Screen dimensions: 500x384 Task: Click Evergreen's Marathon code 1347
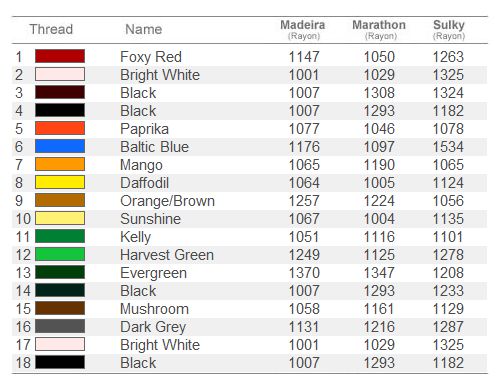click(379, 273)
